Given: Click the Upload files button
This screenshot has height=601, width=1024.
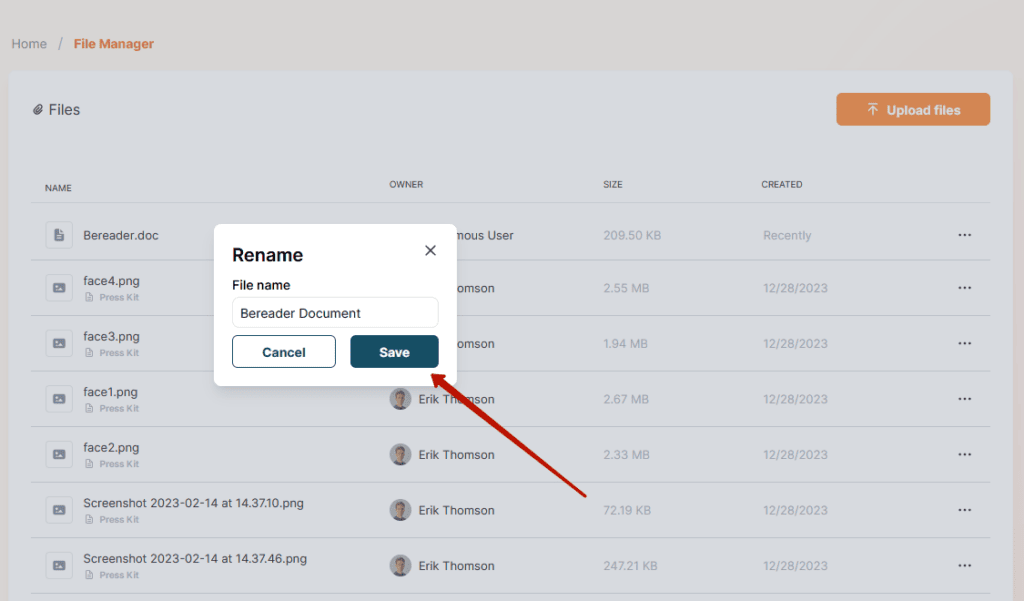Looking at the screenshot, I should point(913,110).
